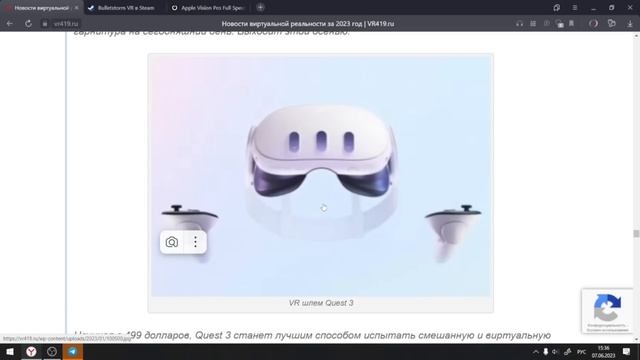Open Telegram from the taskbar
640x360 pixels.
72,351
